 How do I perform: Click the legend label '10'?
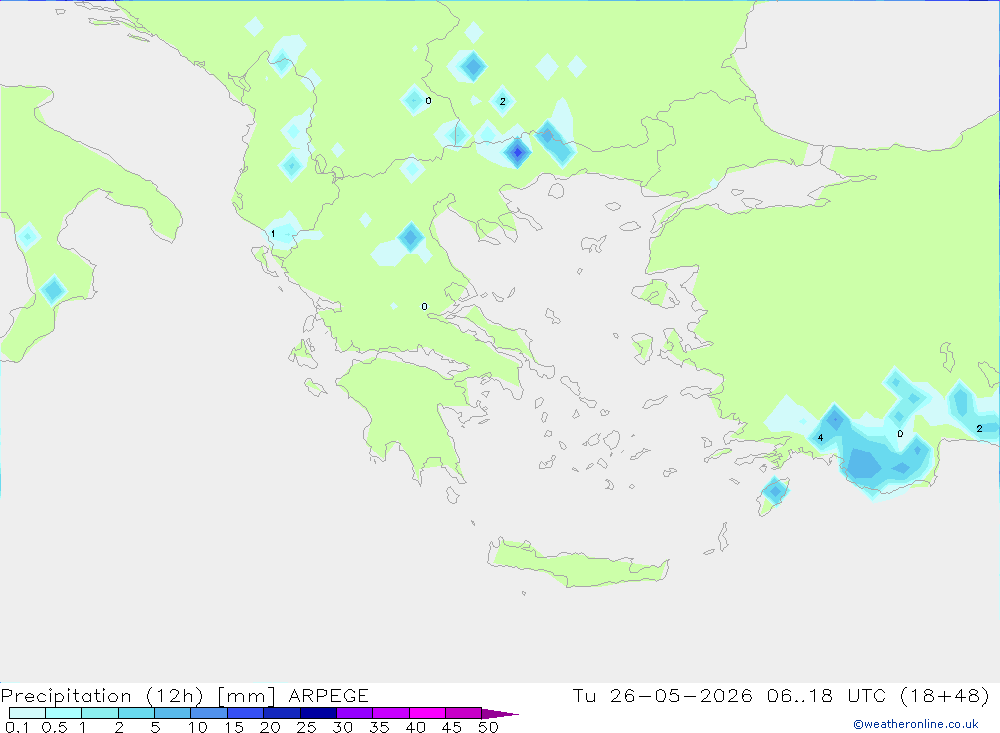coord(198,727)
